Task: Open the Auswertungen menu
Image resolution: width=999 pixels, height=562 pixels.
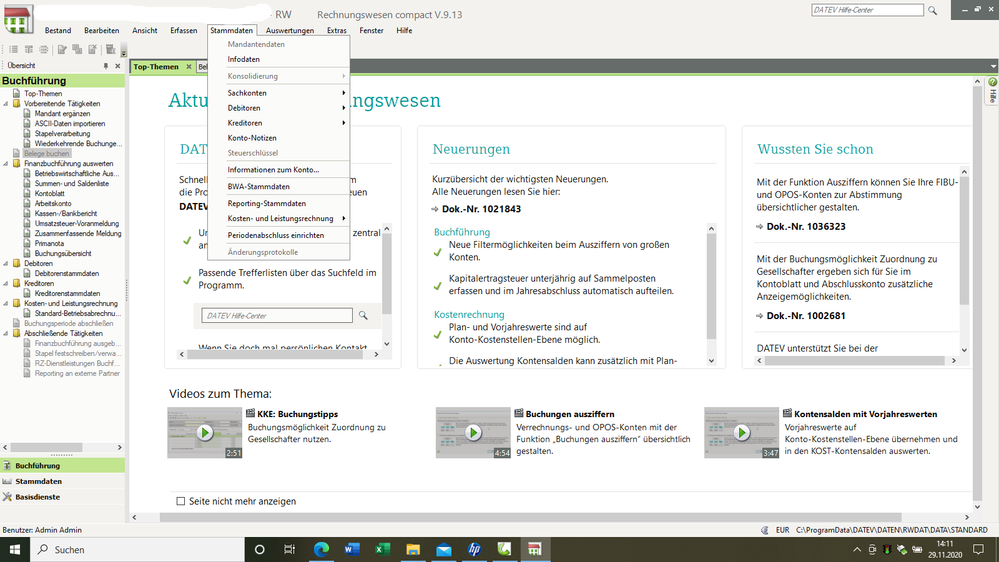Action: tap(290, 31)
